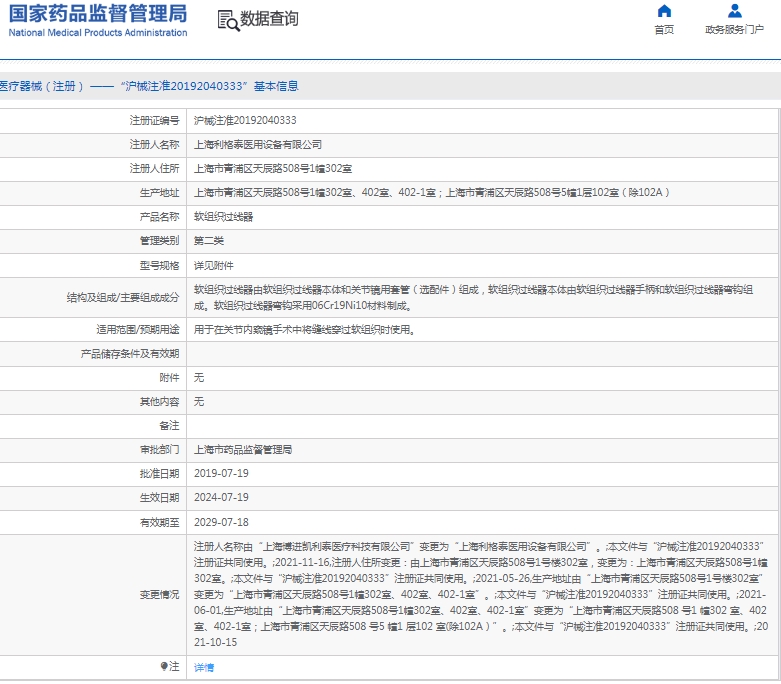Select the 变更情况 change history paragraph
781x684 pixels.
point(481,594)
